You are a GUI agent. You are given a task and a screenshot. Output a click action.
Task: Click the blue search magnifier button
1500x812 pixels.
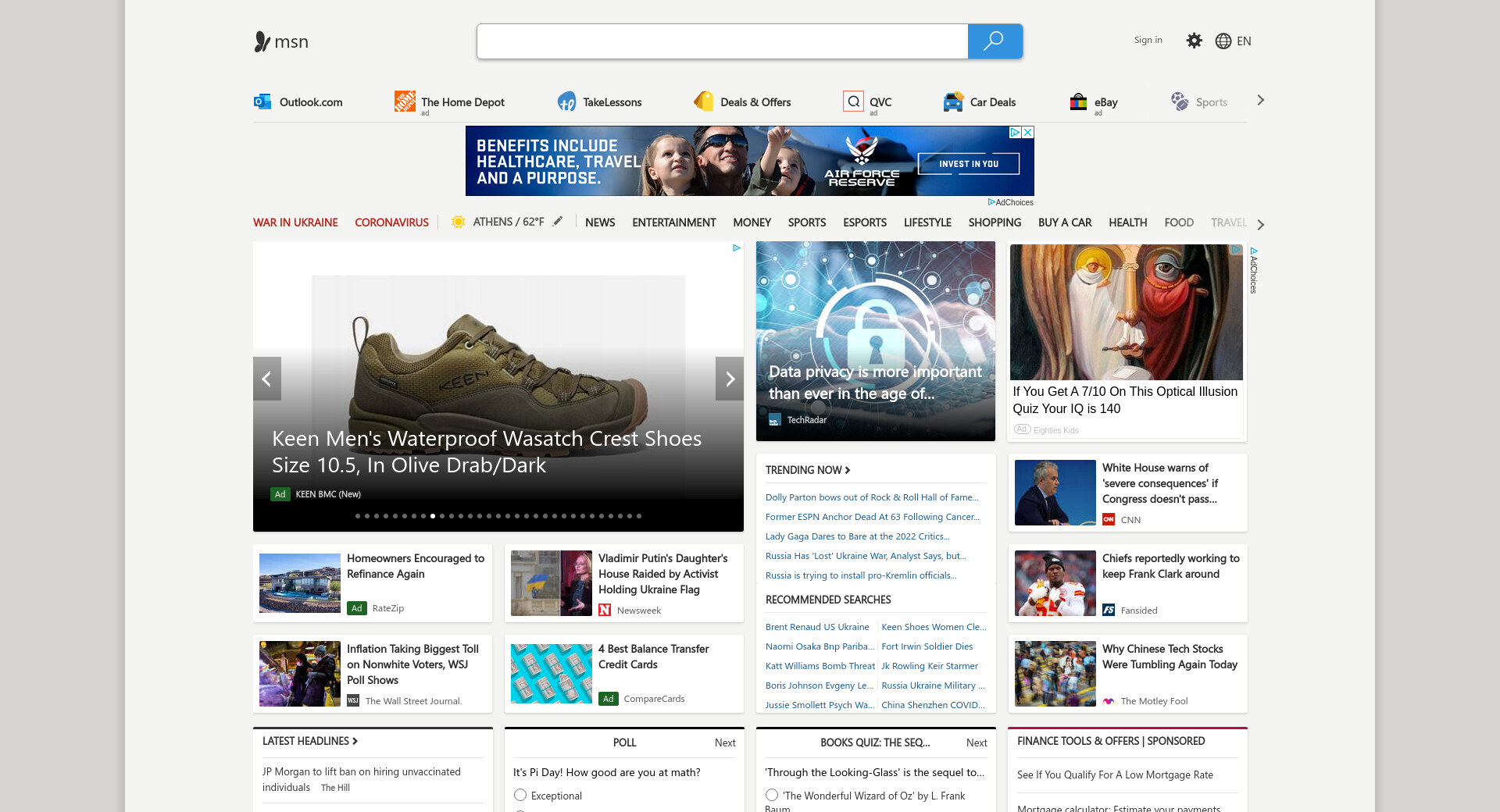click(994, 41)
